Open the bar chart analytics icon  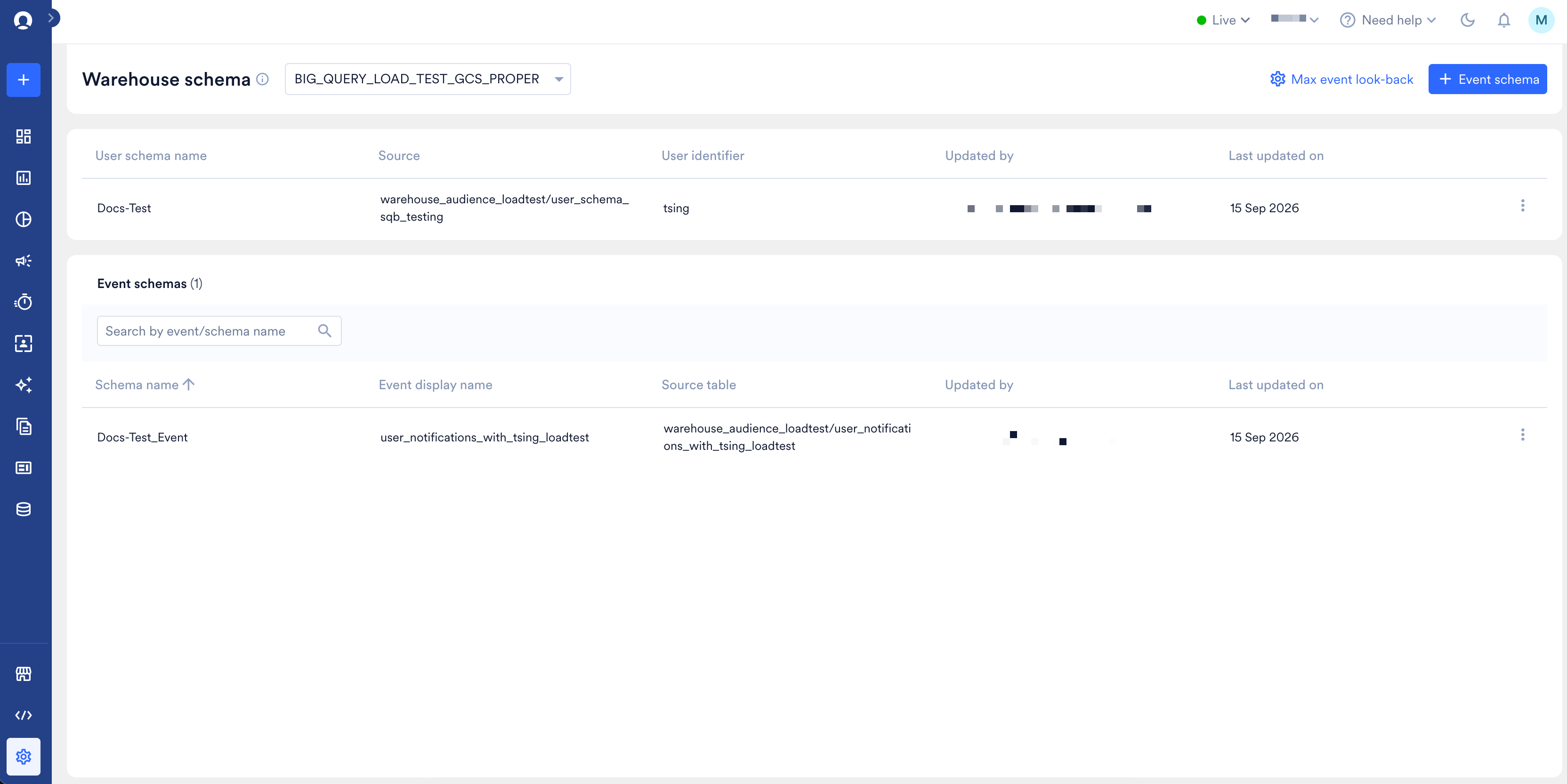click(x=23, y=177)
